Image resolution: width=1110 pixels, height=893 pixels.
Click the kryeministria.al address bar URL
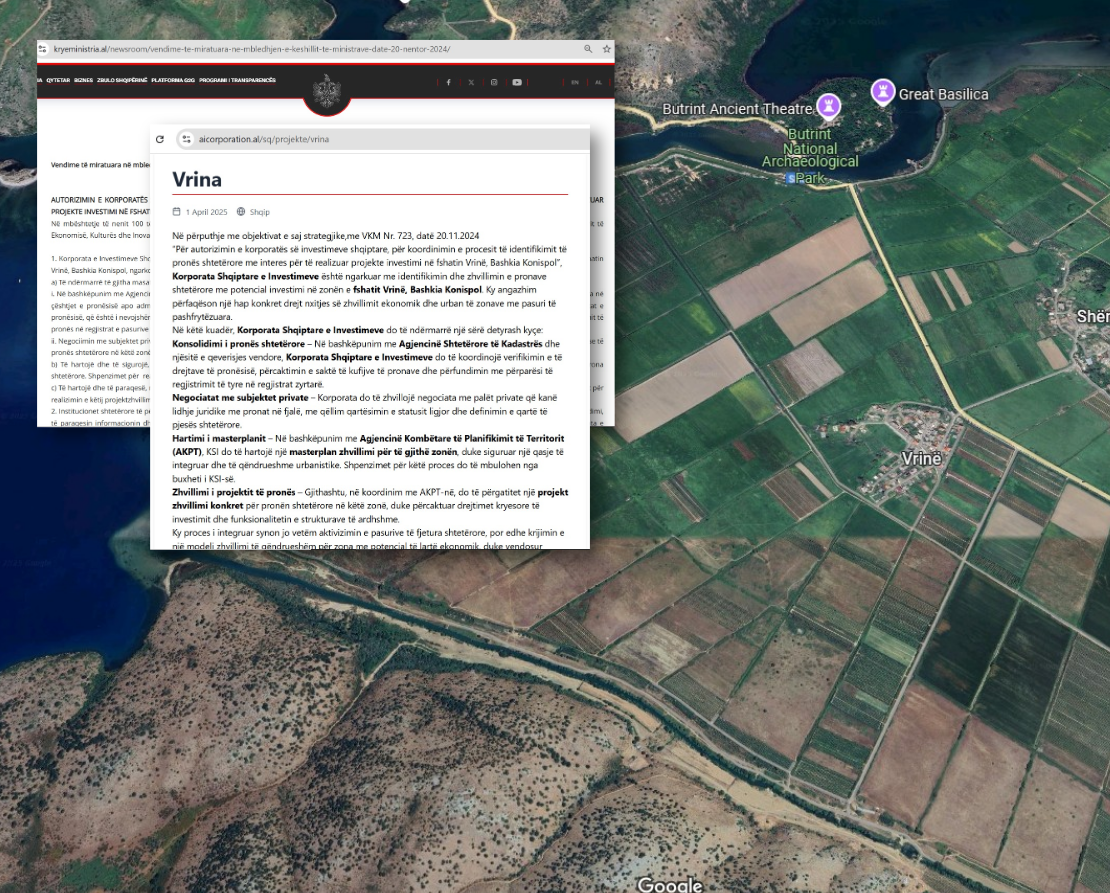click(x=250, y=49)
